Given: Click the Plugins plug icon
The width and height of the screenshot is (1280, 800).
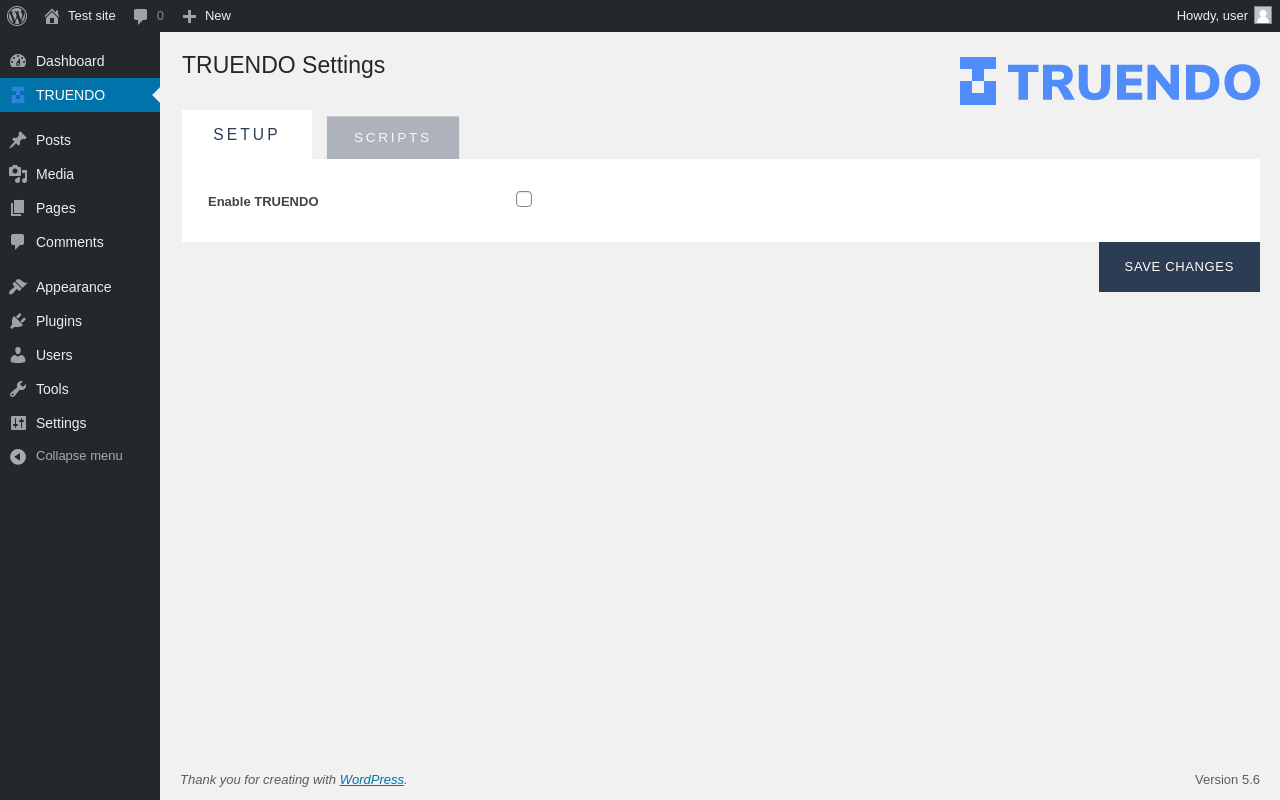Looking at the screenshot, I should 18,321.
